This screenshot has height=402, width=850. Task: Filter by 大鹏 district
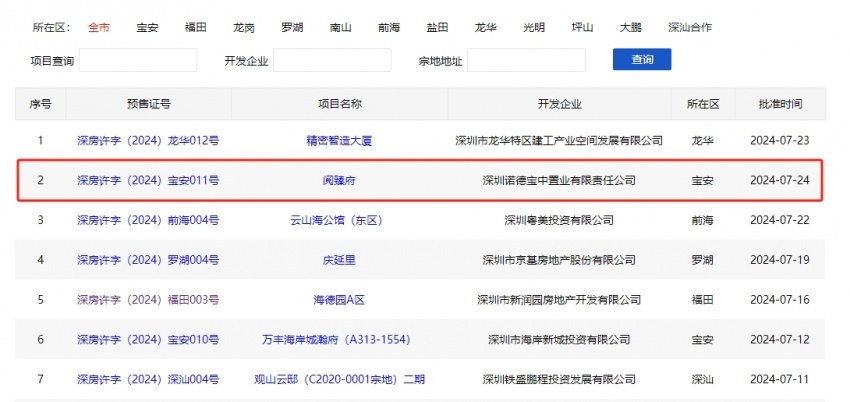tap(630, 27)
